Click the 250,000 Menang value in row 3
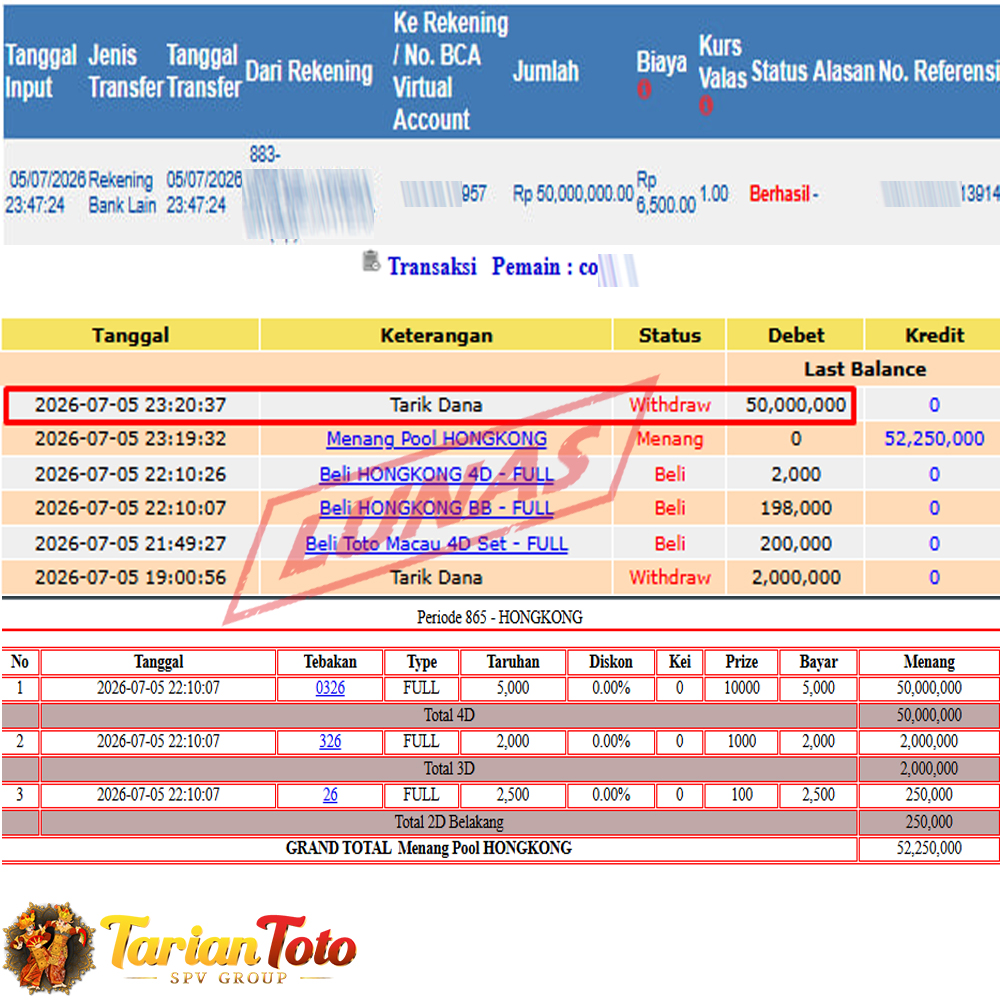1000x1000 pixels. (x=929, y=795)
